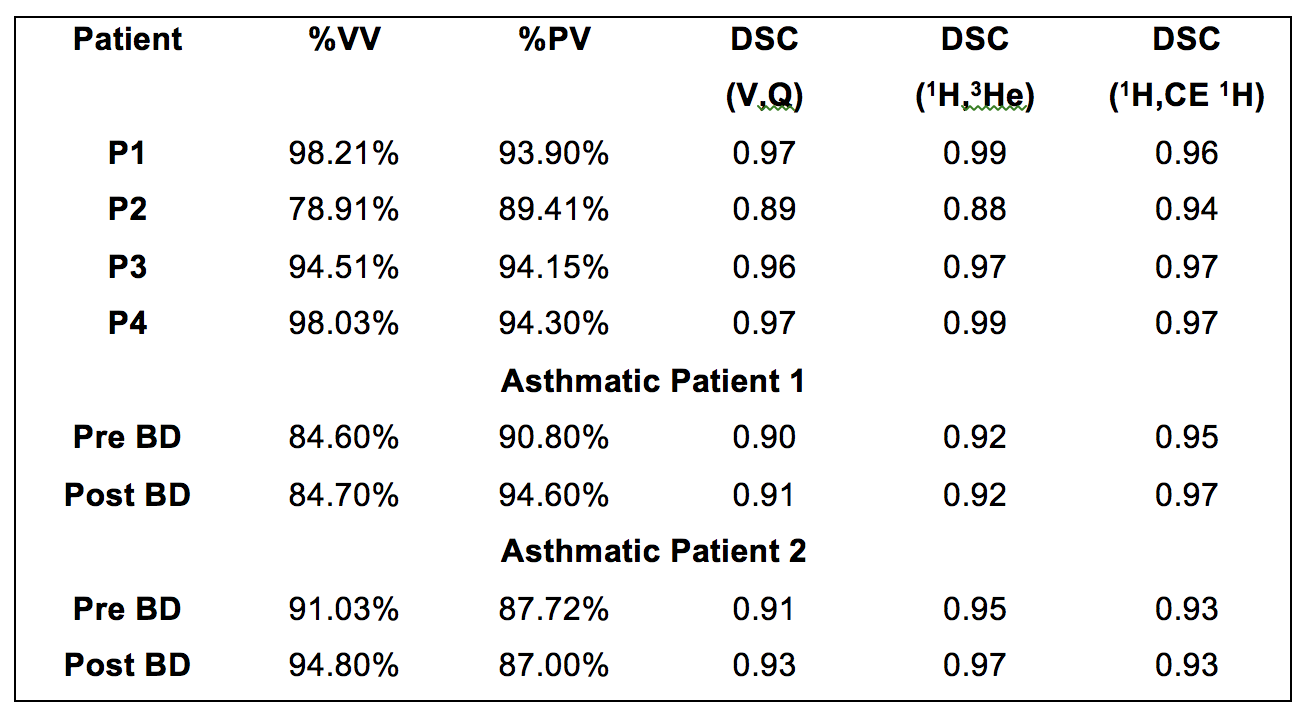Click the 94.60% Post BD value
This screenshot has width=1306, height=714.
click(x=553, y=495)
